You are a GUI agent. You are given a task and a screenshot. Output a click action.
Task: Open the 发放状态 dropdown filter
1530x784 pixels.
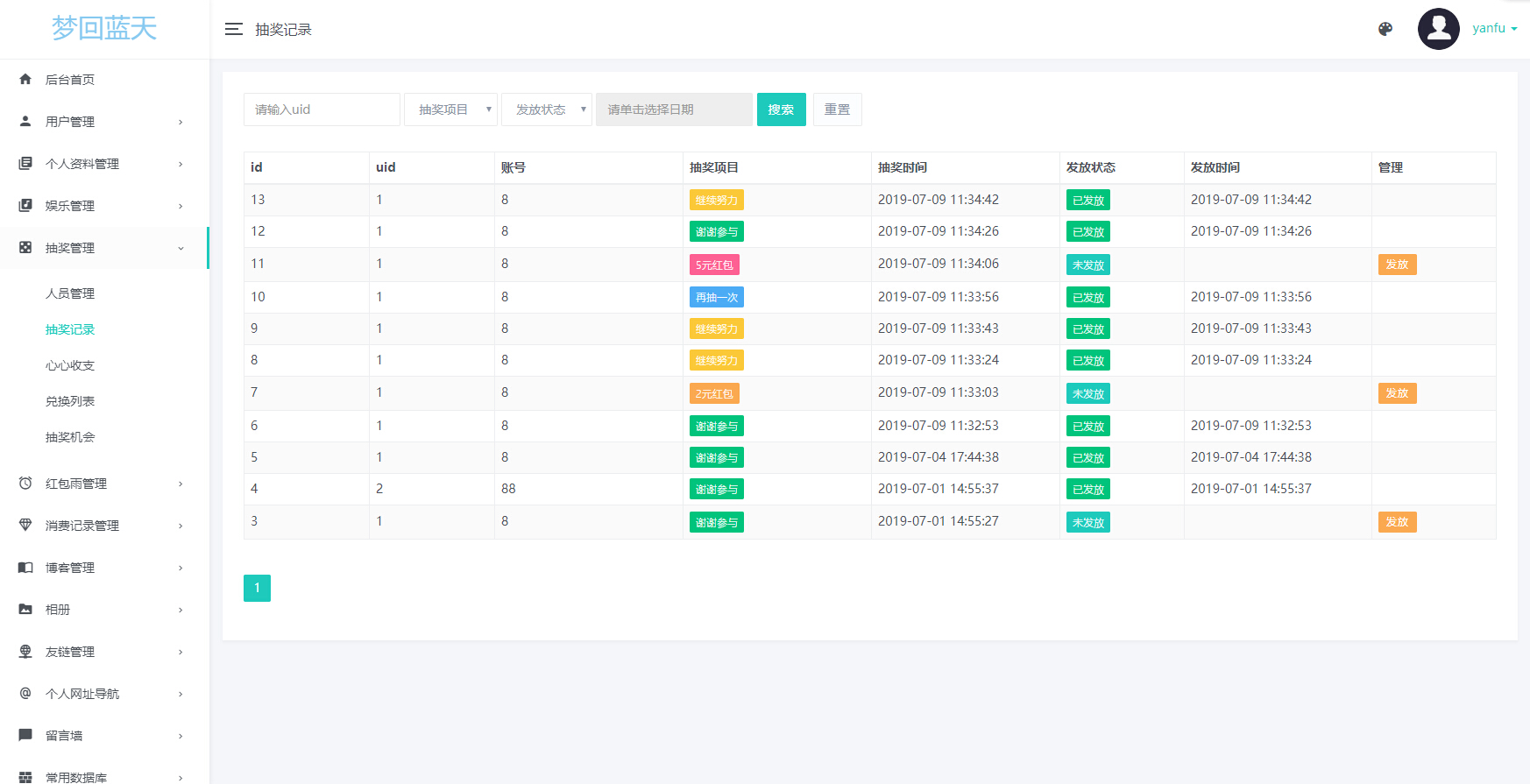(x=546, y=109)
